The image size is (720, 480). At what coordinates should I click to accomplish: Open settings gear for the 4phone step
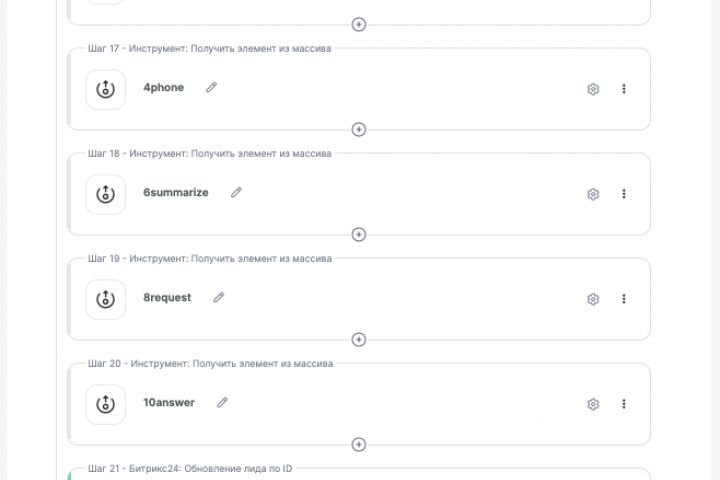point(593,89)
